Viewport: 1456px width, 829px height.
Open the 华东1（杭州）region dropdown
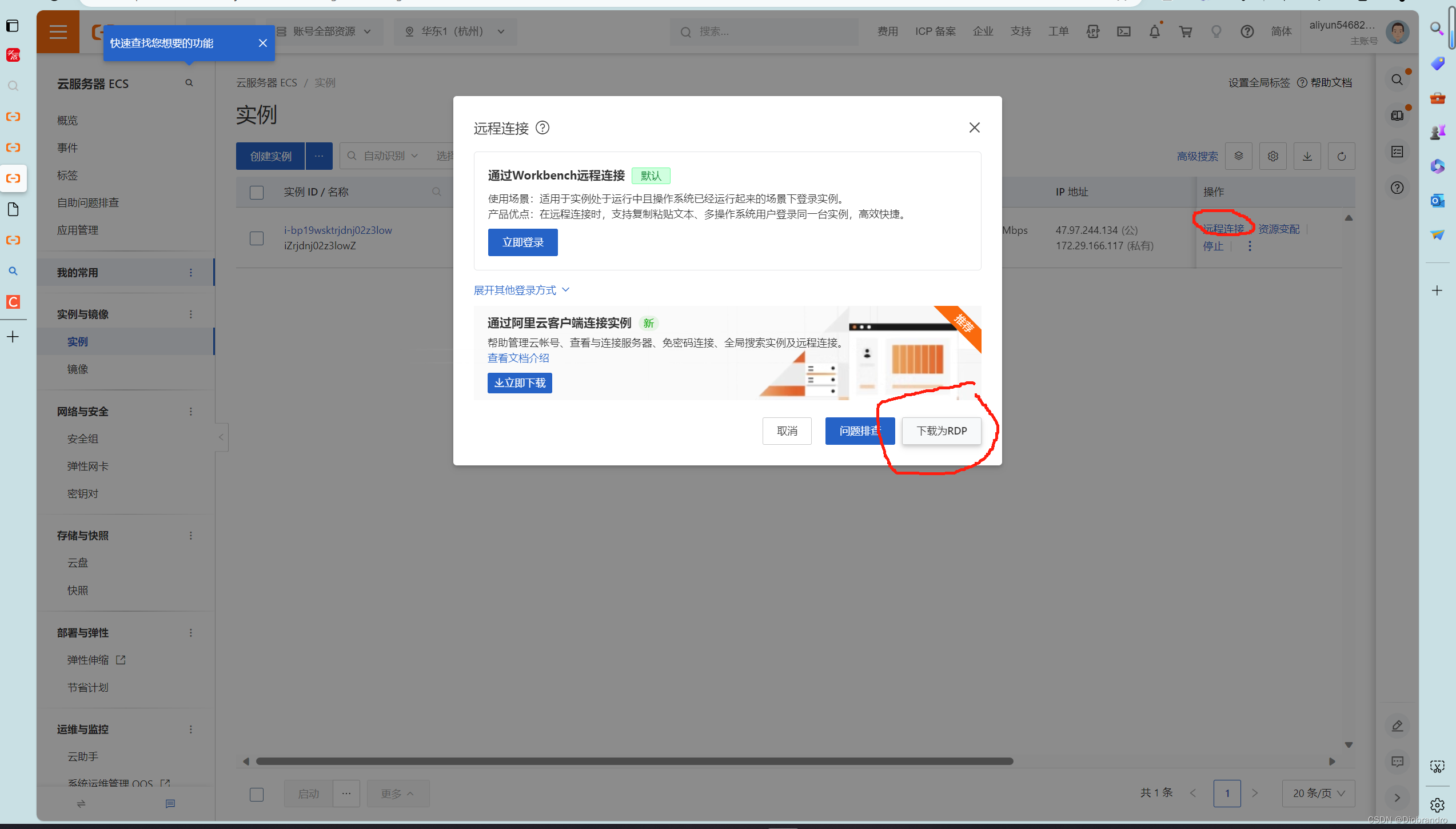(x=455, y=31)
